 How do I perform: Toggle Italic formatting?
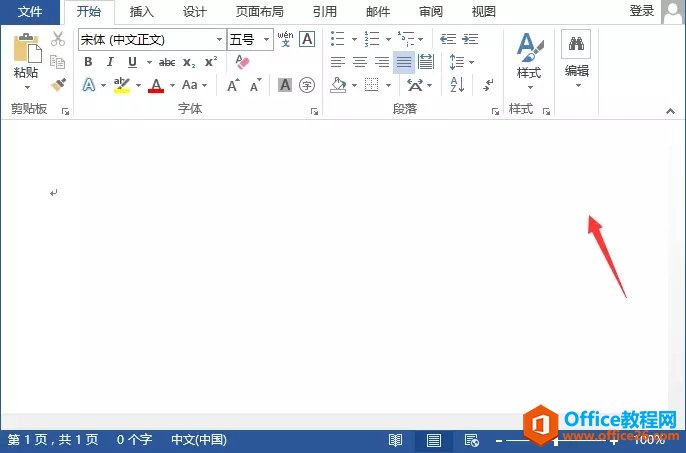coord(110,62)
